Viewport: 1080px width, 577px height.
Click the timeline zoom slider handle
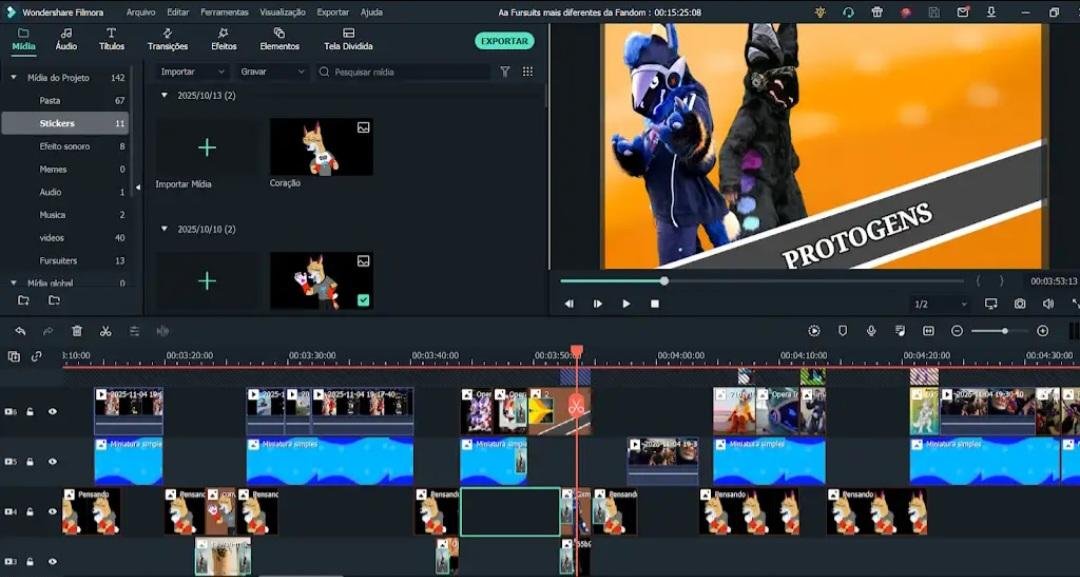click(x=1005, y=331)
